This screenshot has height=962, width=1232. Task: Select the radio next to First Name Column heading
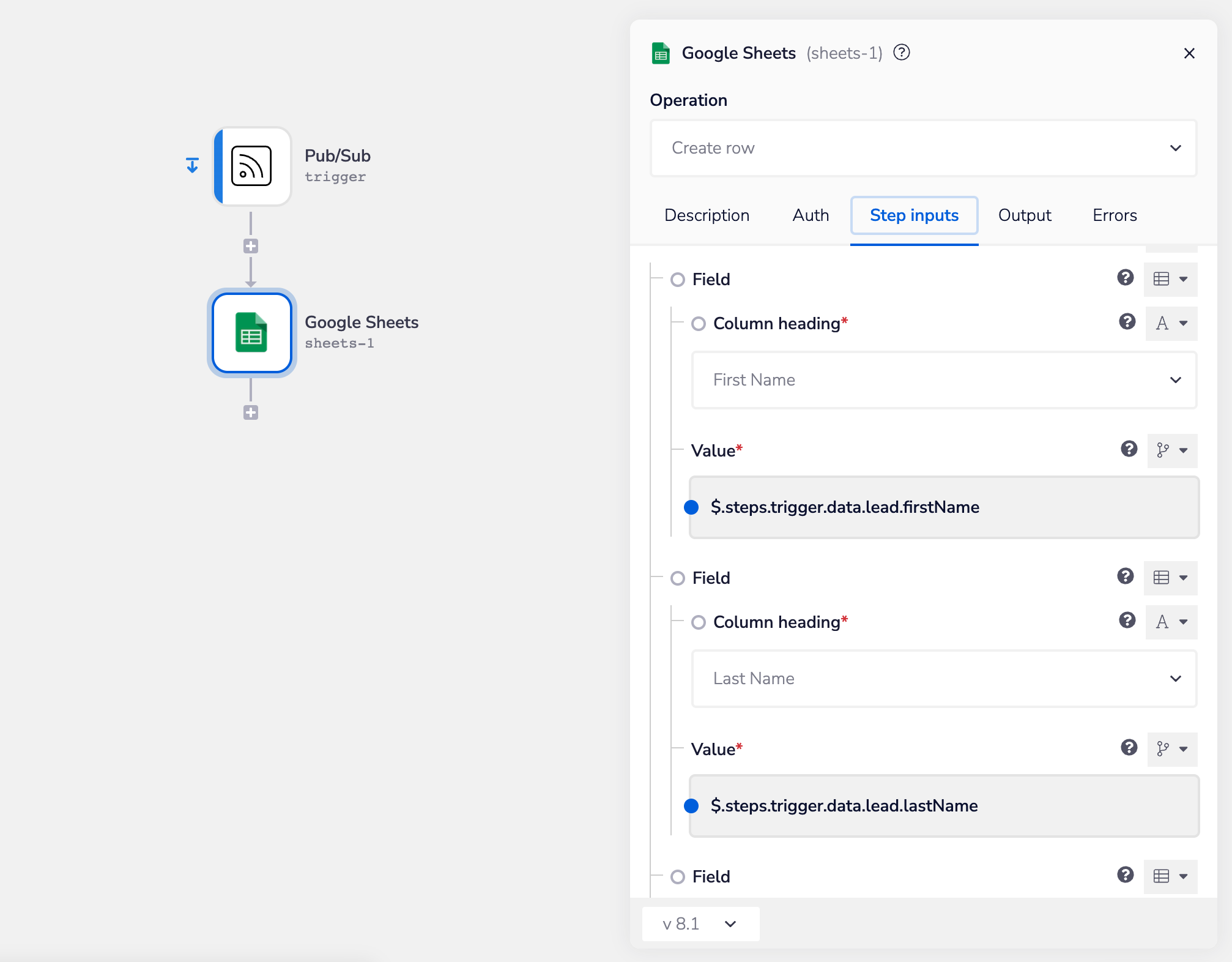pos(699,324)
